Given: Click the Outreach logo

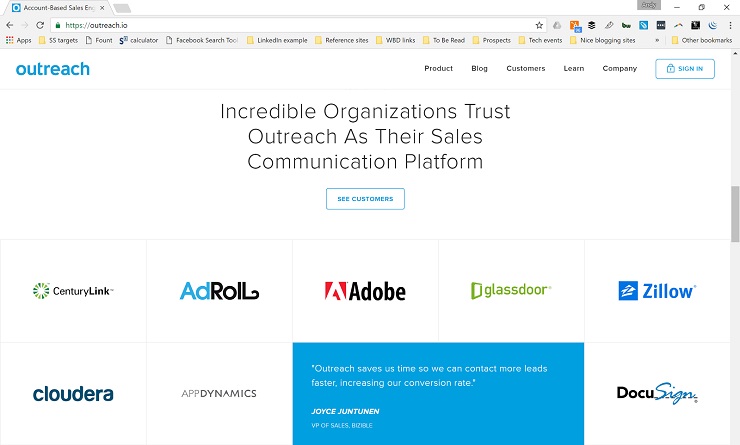Looking at the screenshot, I should 52,69.
